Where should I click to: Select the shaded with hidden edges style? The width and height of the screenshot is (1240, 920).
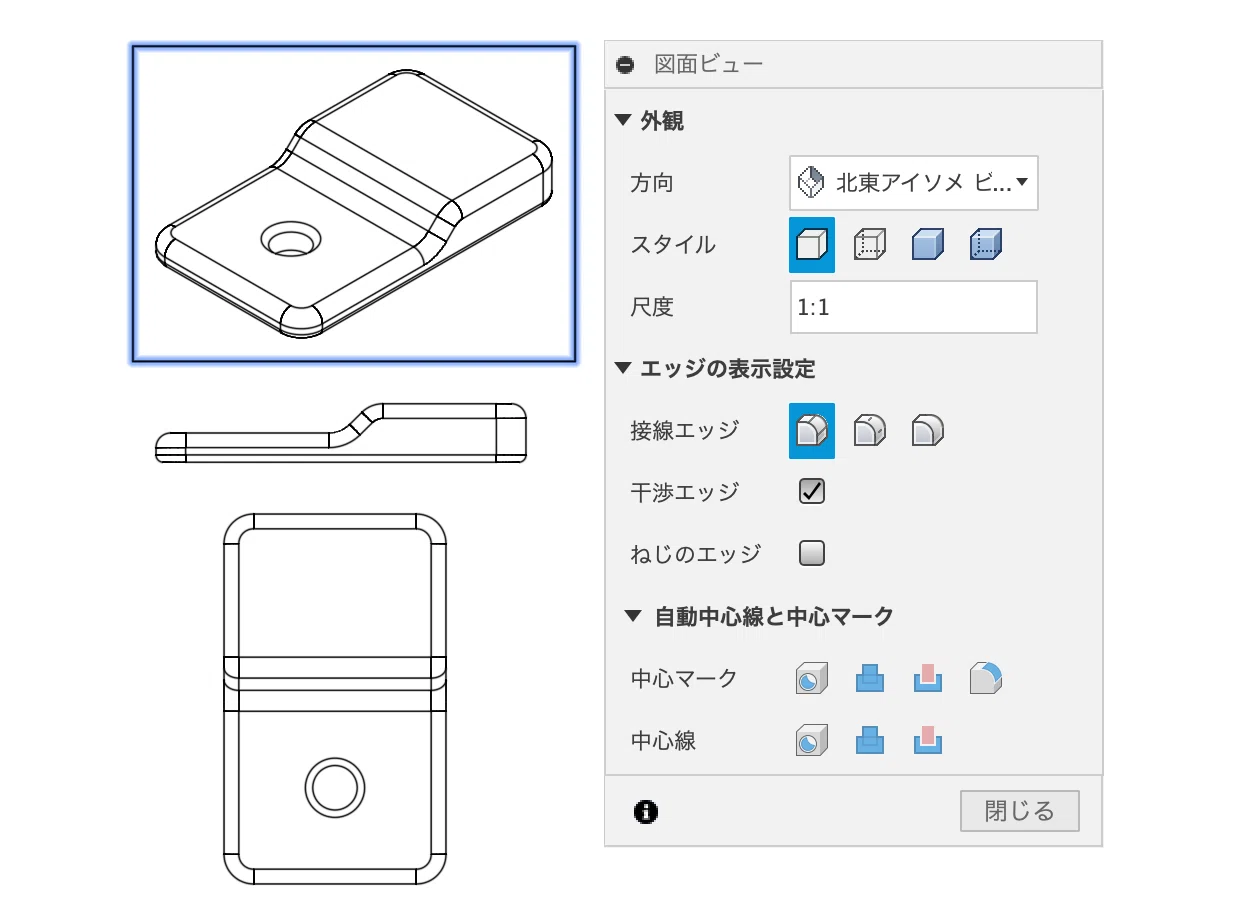coord(986,245)
